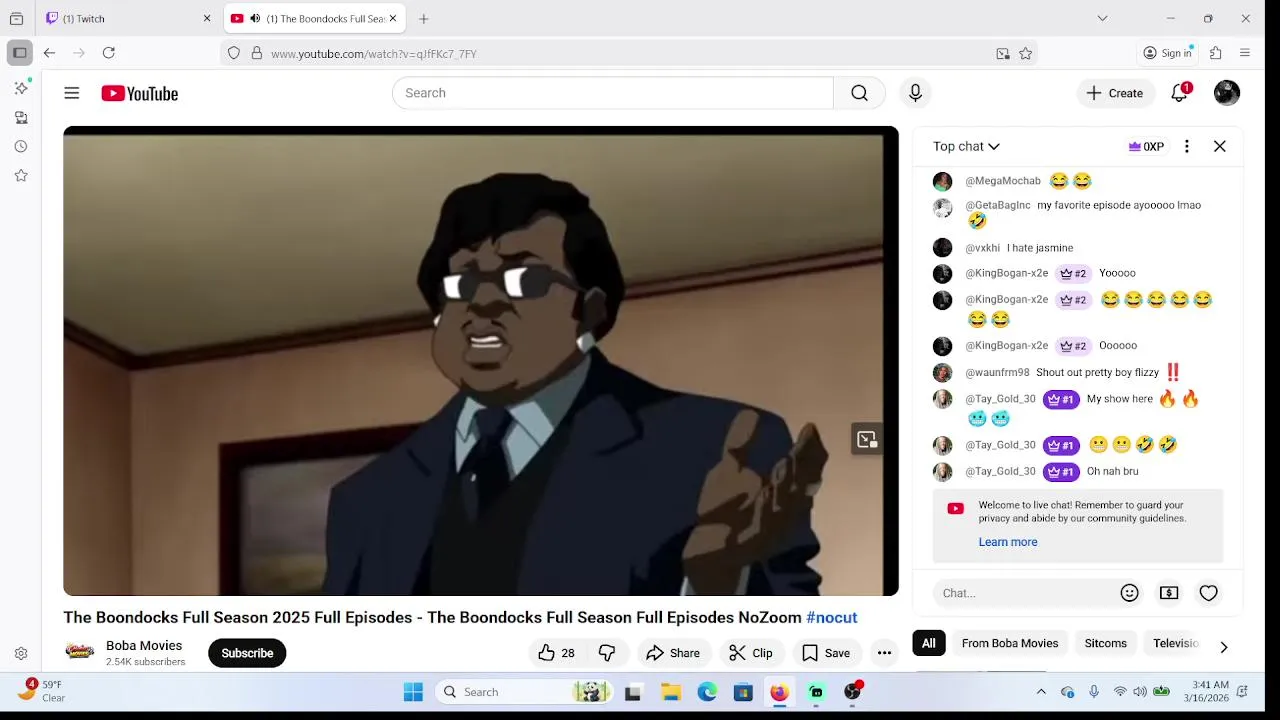Select the All category chip
1280x720 pixels.
(929, 643)
